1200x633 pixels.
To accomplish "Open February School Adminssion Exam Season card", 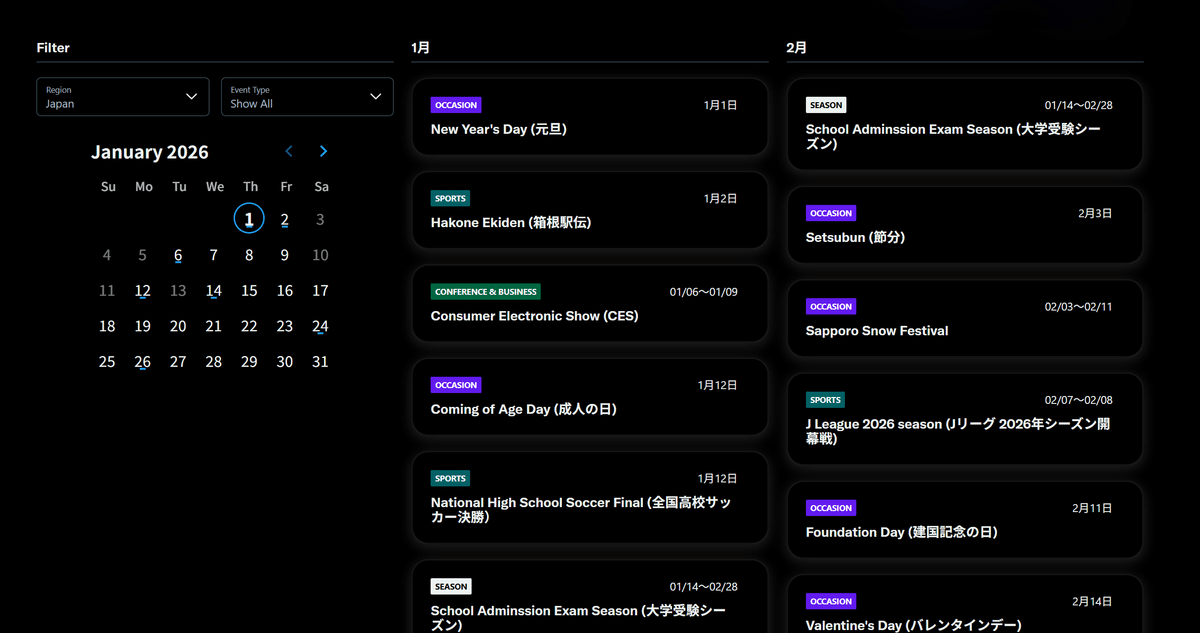I will [965, 124].
